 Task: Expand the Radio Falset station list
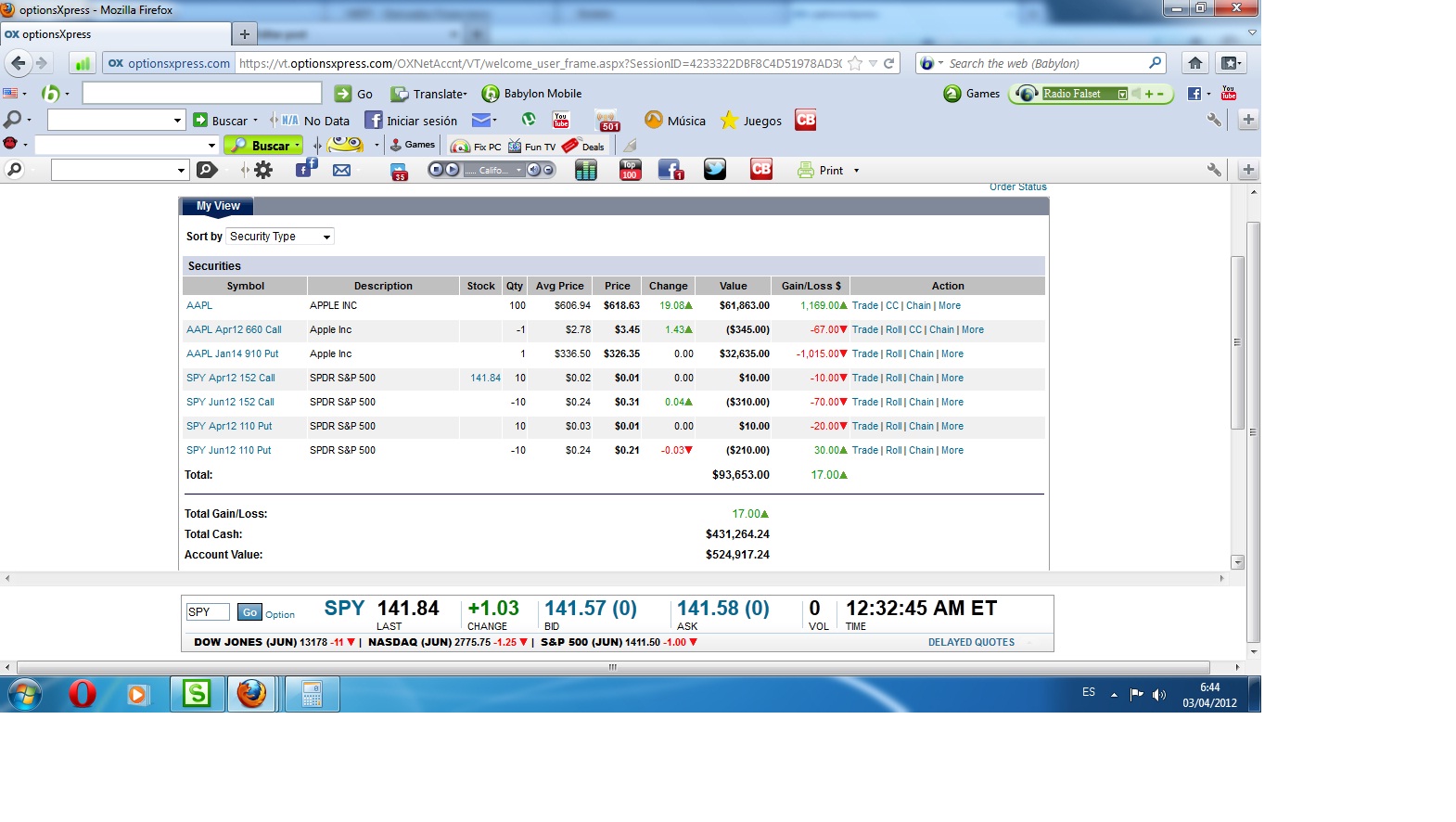pos(1122,94)
